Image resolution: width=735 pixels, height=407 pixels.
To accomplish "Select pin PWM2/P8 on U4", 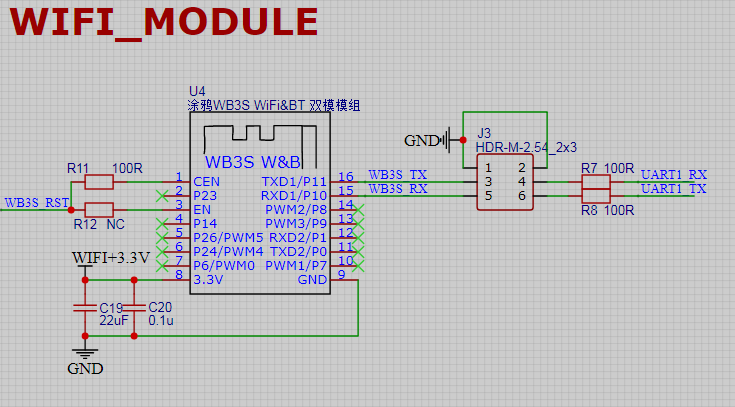I will [296, 210].
